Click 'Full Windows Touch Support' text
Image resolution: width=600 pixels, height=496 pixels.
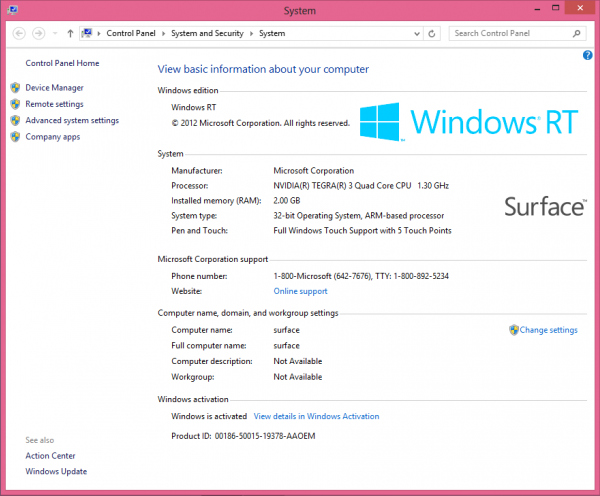[362, 230]
